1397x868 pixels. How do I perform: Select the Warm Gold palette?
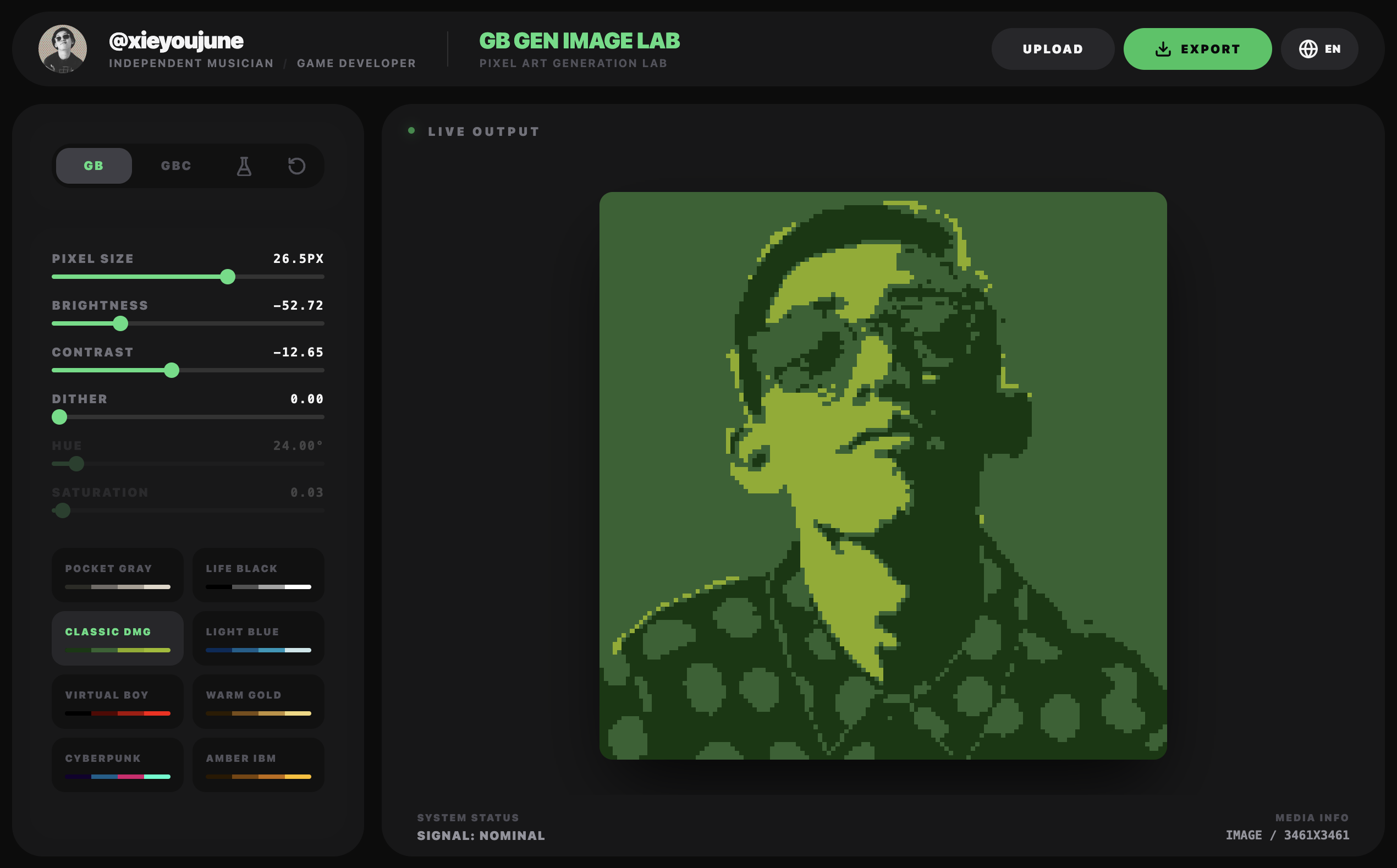pyautogui.click(x=258, y=701)
